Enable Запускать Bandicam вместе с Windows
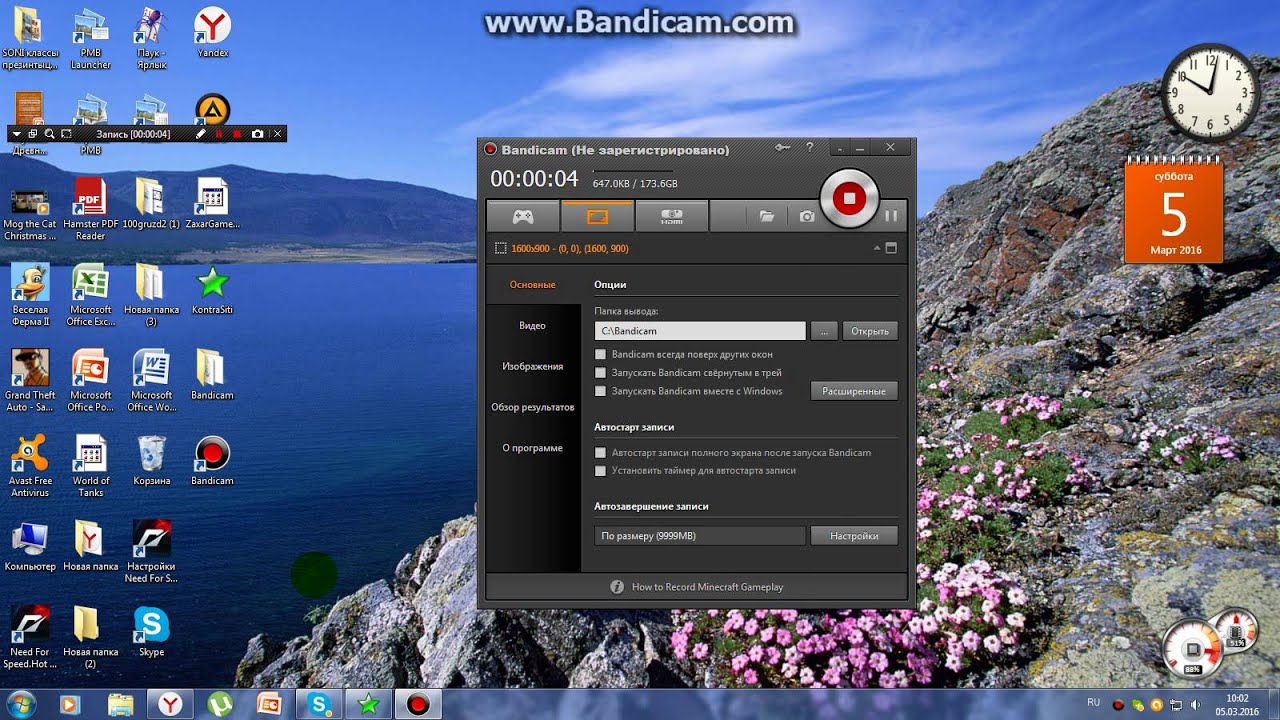Screen dimensions: 1280x720 [601, 391]
